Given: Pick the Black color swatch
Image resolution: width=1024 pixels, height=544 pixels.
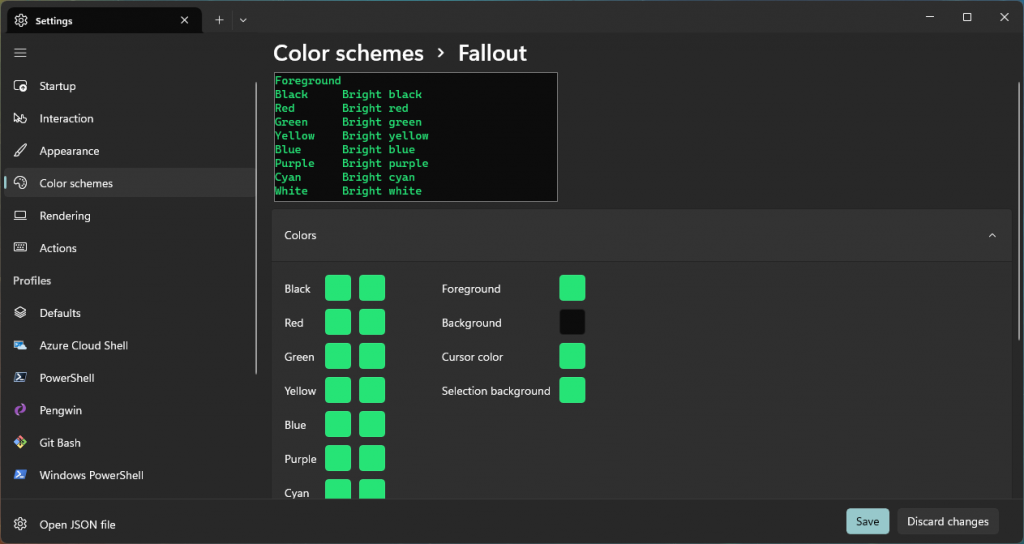Looking at the screenshot, I should (338, 288).
